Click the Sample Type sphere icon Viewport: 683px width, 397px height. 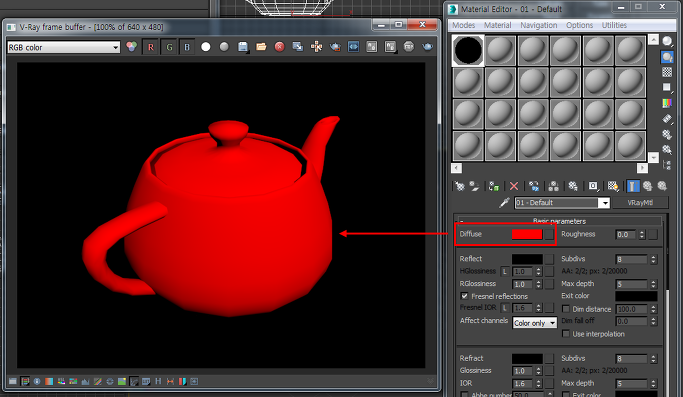[667, 41]
